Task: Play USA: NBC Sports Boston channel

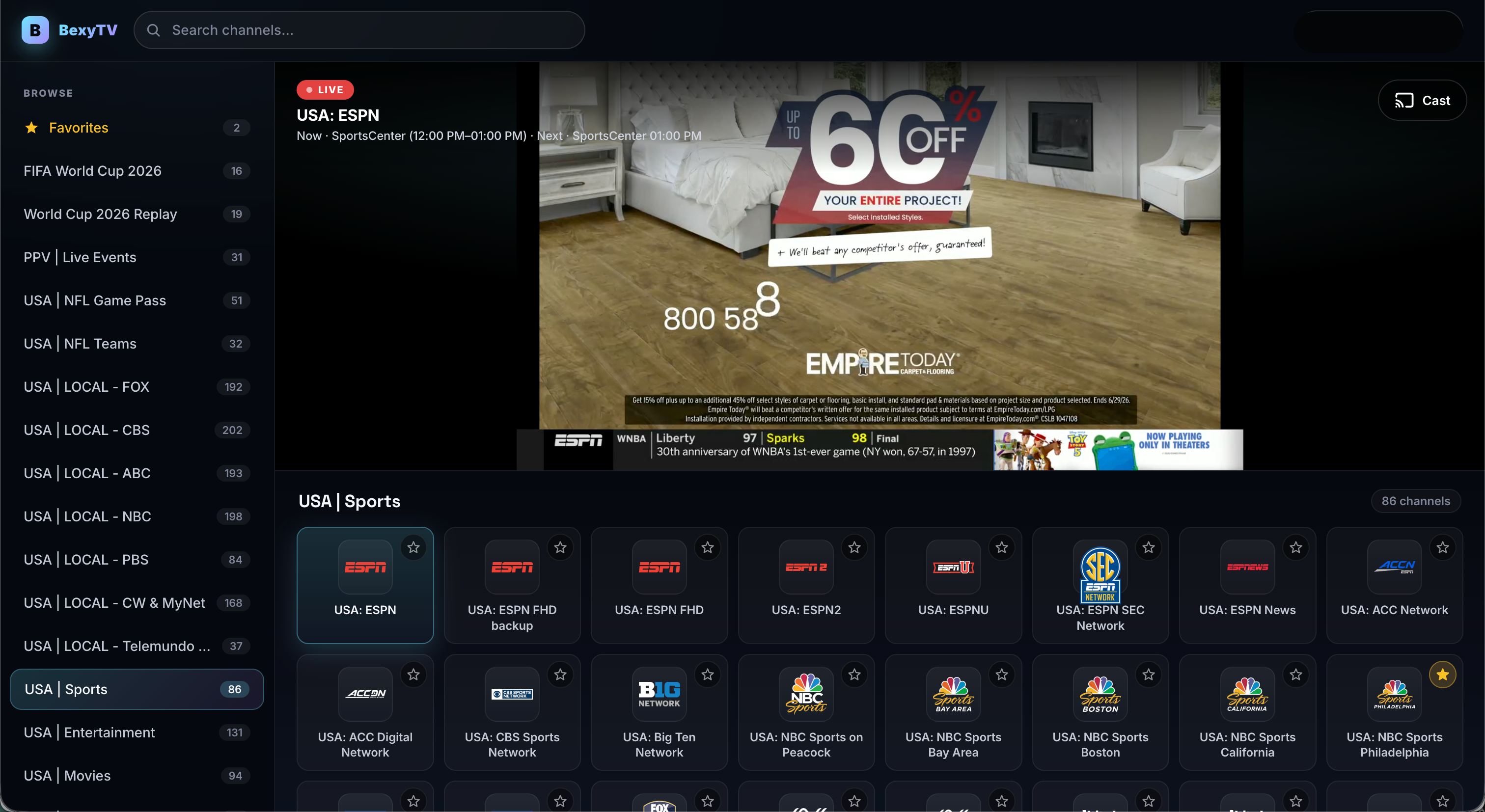Action: (1100, 712)
